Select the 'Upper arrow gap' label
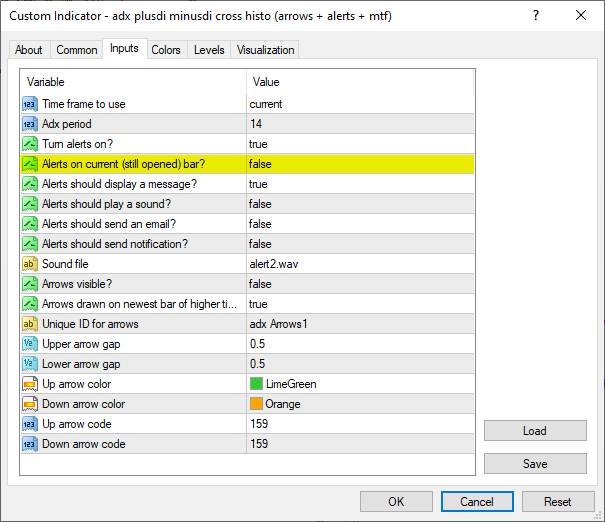This screenshot has width=605, height=522. point(81,344)
